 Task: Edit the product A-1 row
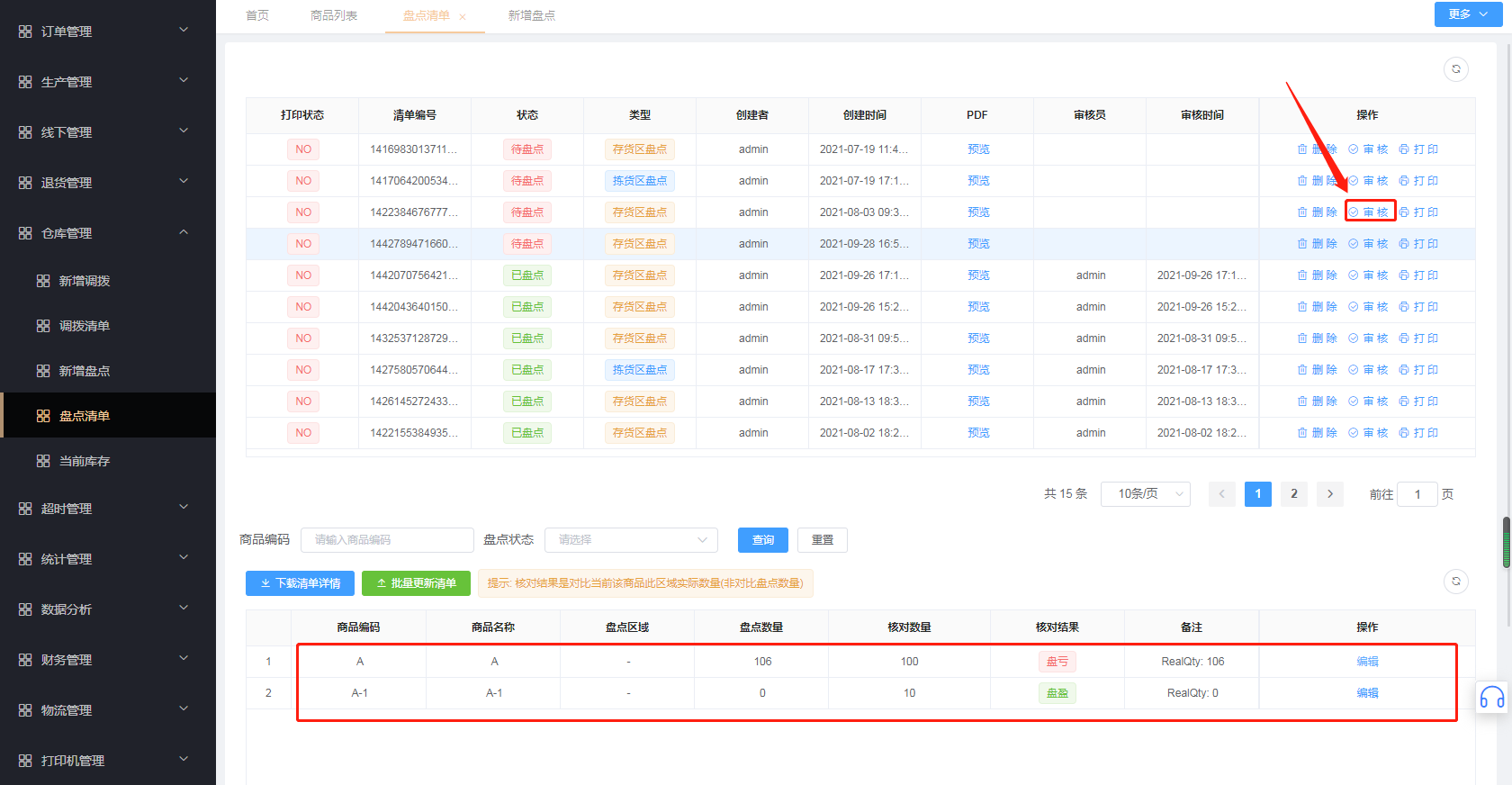1367,693
